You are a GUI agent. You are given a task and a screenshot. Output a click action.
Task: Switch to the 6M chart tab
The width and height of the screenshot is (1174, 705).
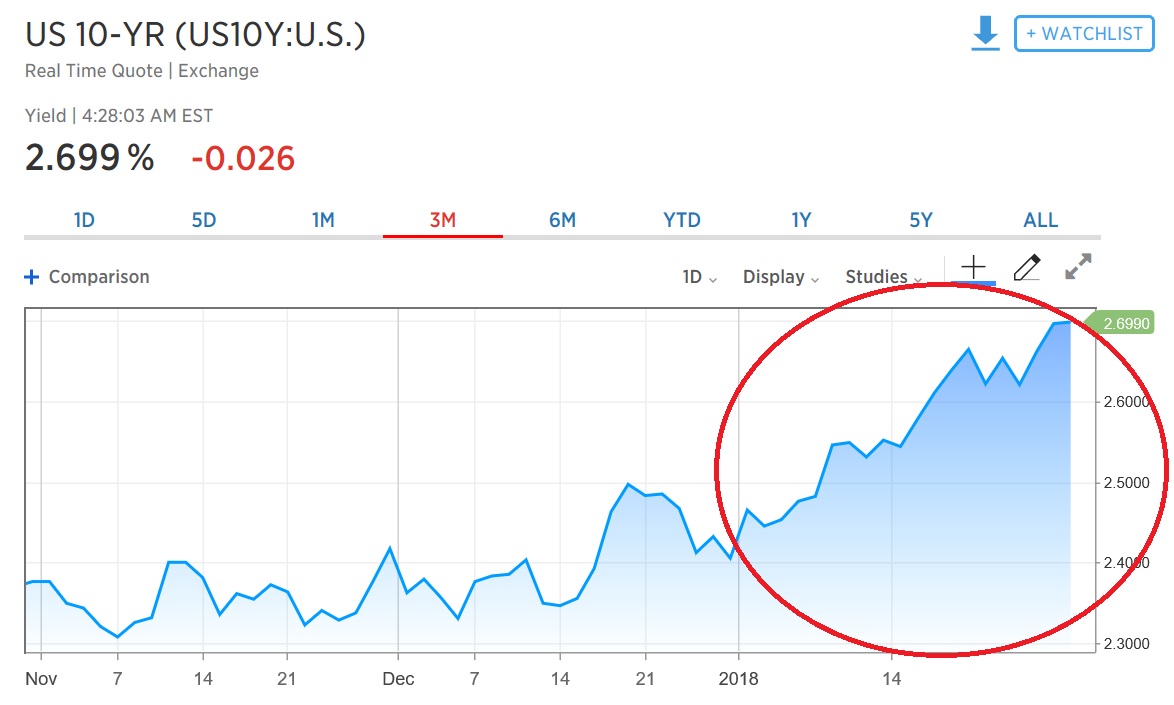(x=561, y=219)
